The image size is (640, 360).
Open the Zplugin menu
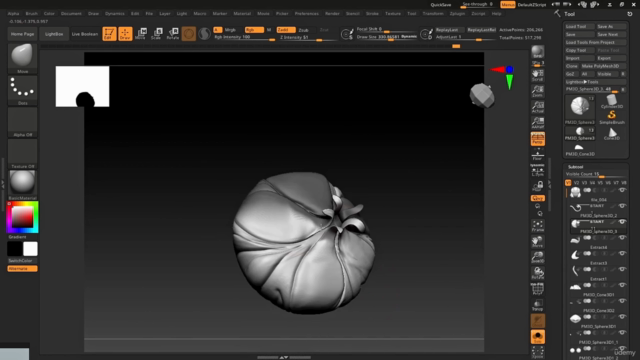(x=457, y=13)
